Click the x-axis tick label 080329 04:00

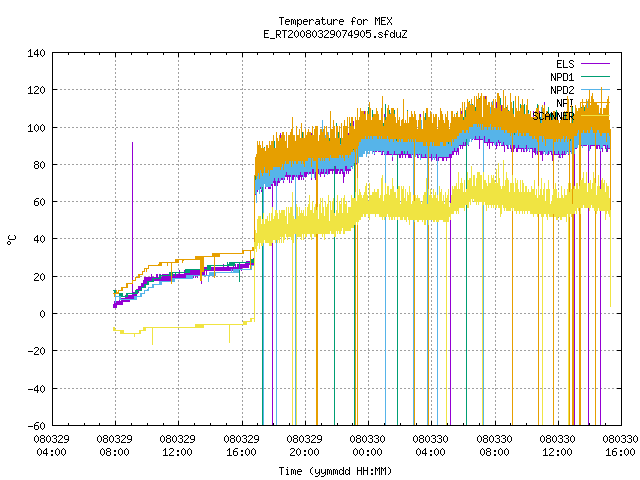click(x=51, y=446)
